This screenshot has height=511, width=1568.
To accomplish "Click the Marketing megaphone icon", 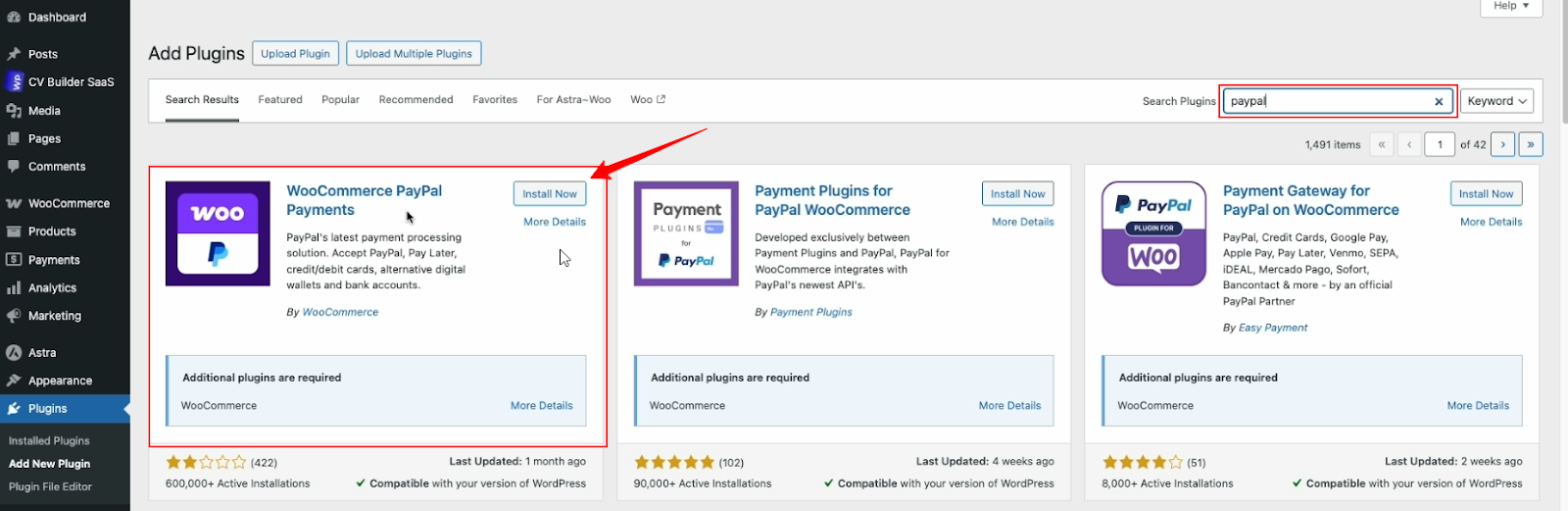I will click(x=14, y=316).
